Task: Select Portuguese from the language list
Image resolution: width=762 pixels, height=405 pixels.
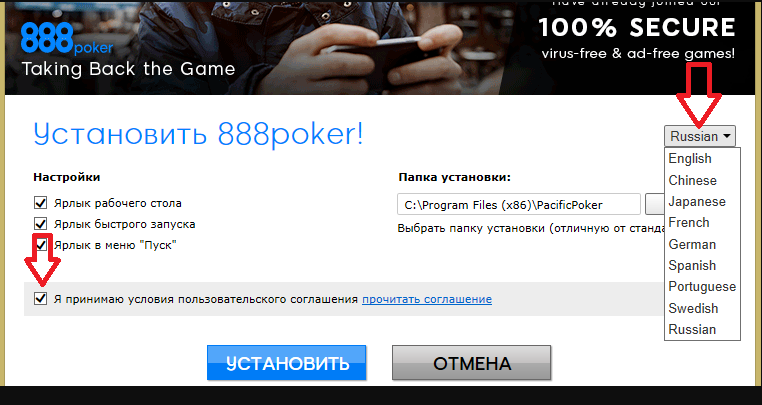Action: tap(702, 286)
